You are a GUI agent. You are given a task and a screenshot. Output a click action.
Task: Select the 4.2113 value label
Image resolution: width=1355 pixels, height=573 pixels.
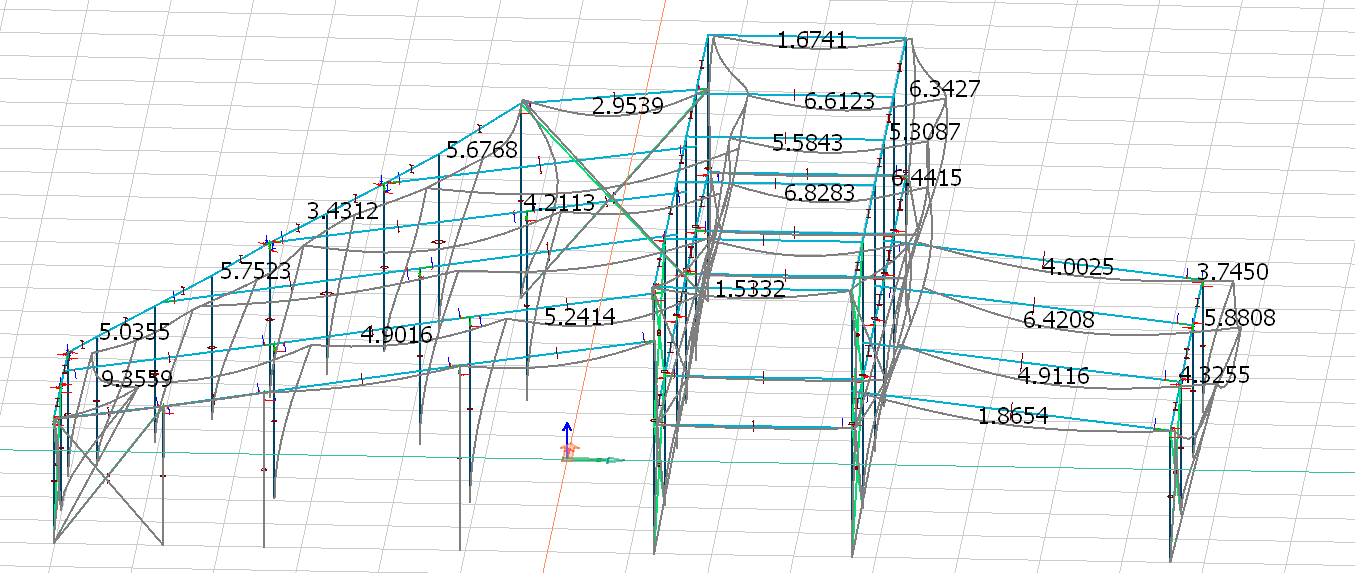[559, 204]
